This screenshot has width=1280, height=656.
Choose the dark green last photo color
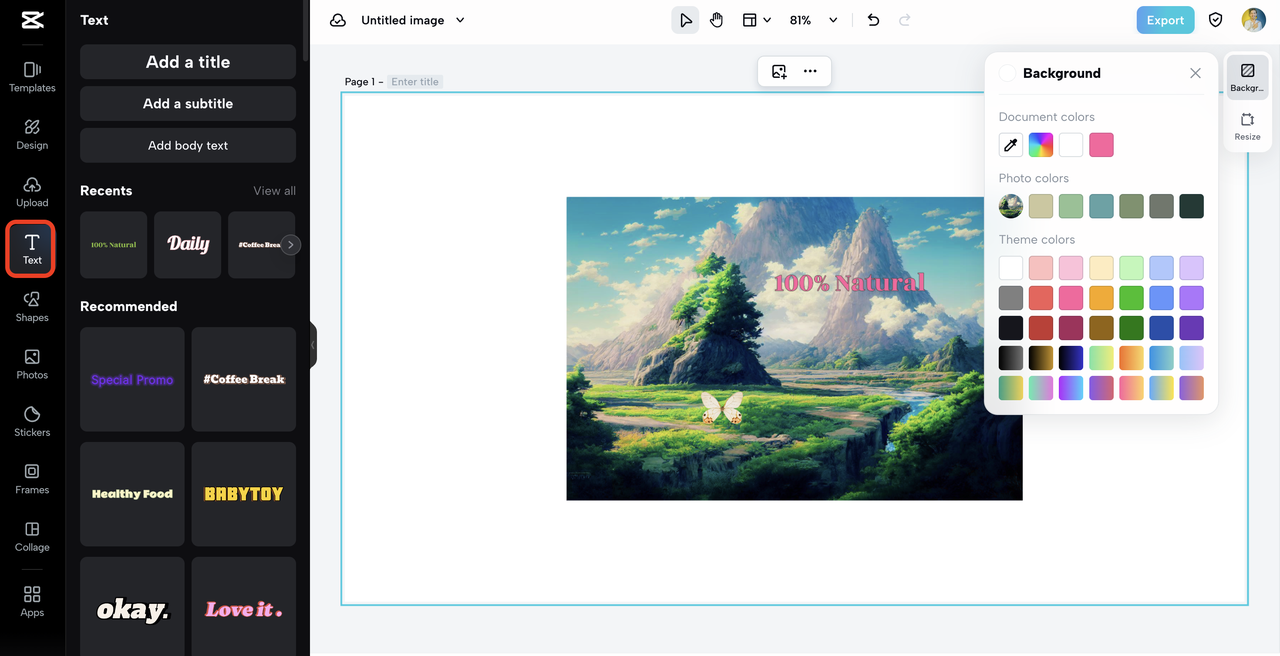(x=1191, y=206)
